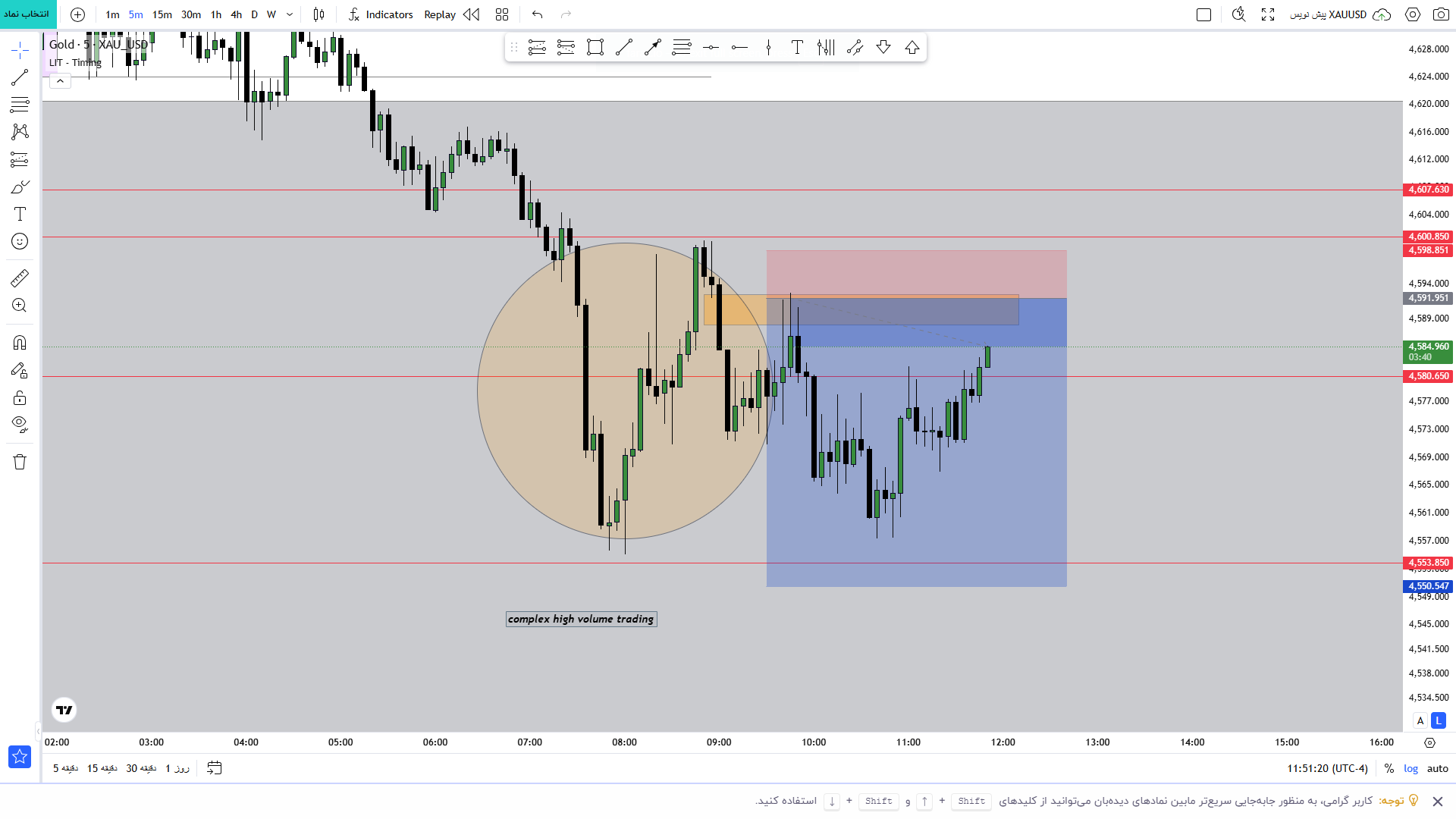The height and width of the screenshot is (819, 1456).
Task: Open the emoji icons tool
Action: (20, 241)
